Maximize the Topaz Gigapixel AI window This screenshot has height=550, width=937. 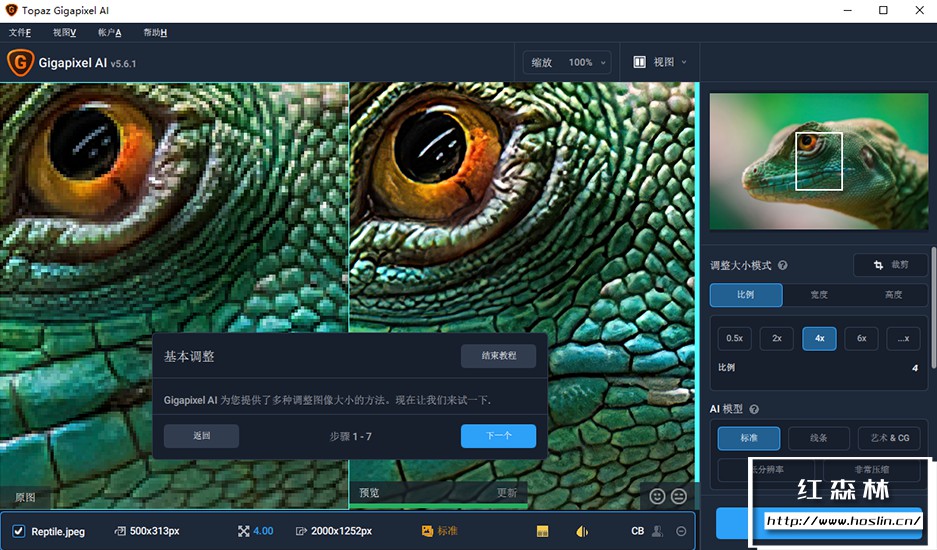pyautogui.click(x=883, y=10)
